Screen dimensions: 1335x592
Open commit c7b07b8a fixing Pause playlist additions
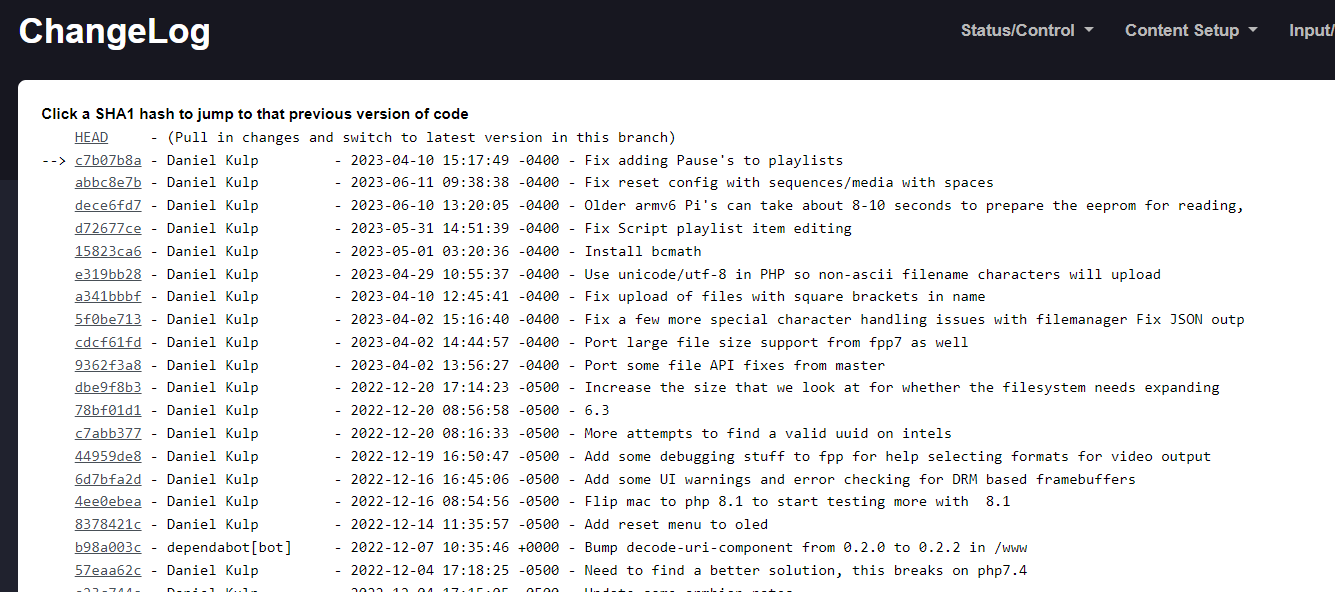108,160
